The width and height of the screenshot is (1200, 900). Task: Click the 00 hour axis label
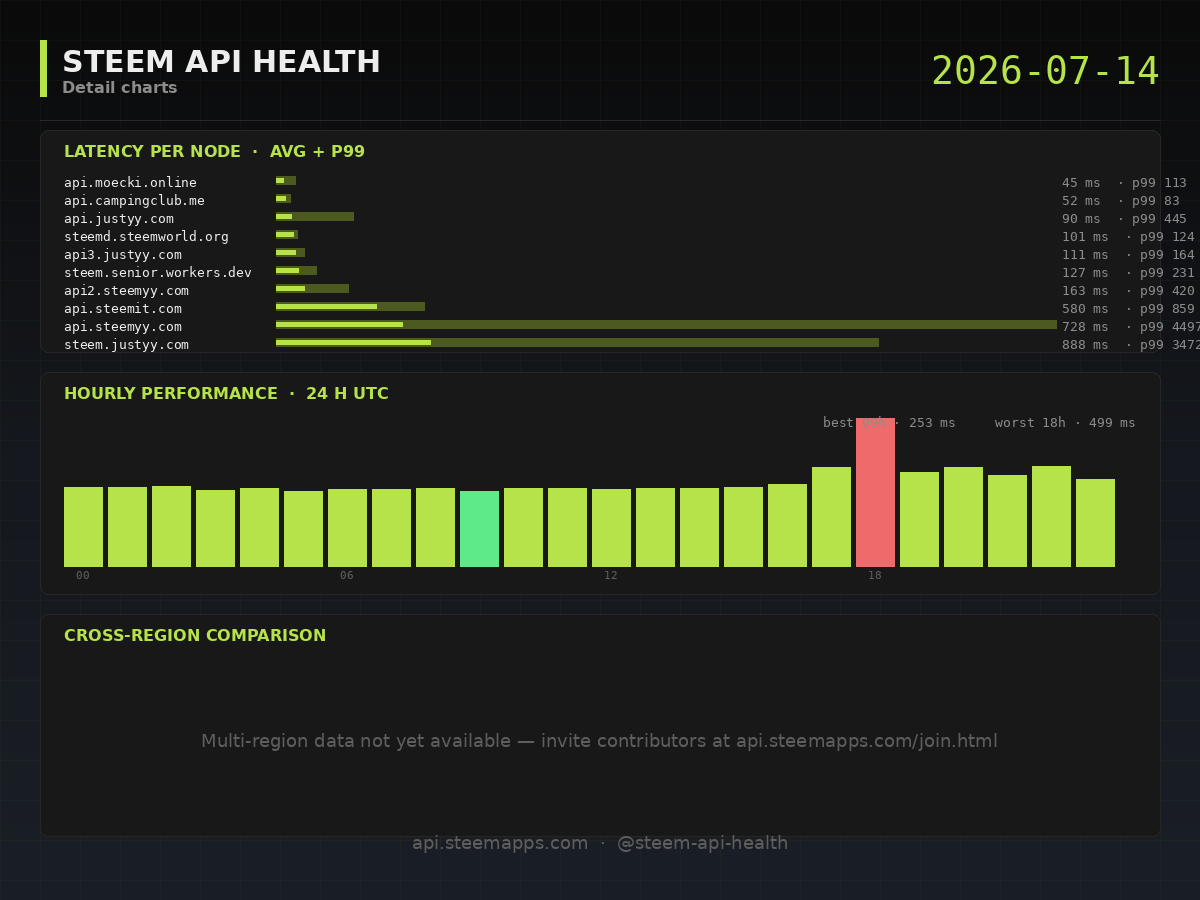tap(83, 576)
